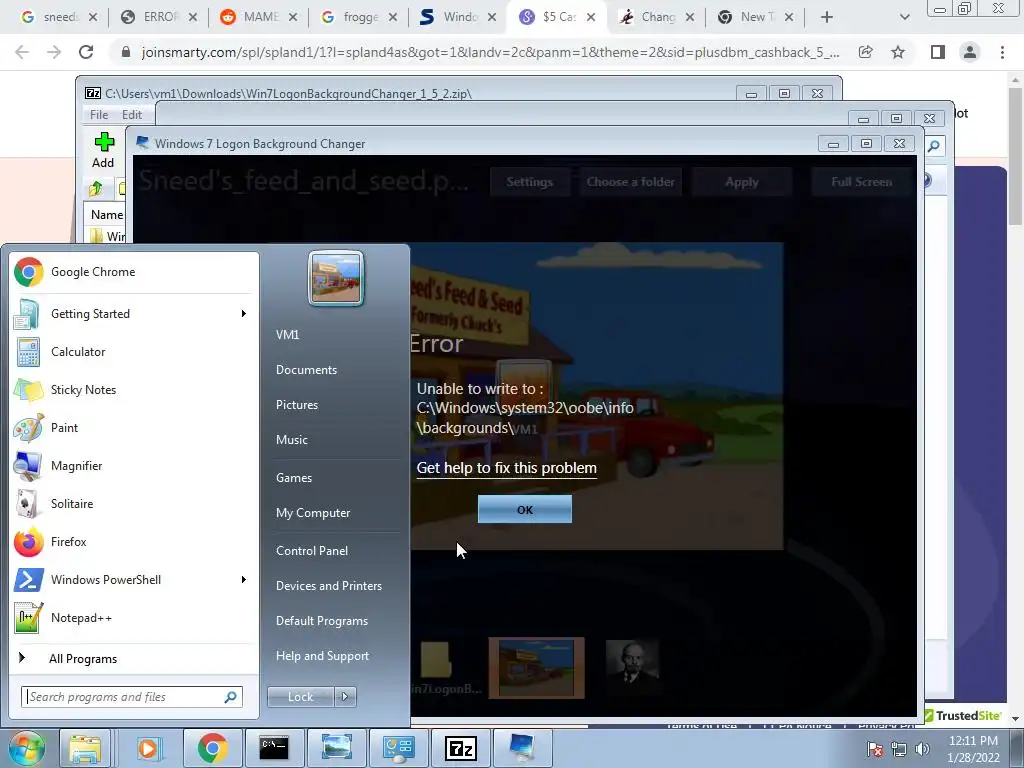The height and width of the screenshot is (768, 1024).
Task: Start Solitaire from the Start menu
Action: click(x=134, y=504)
